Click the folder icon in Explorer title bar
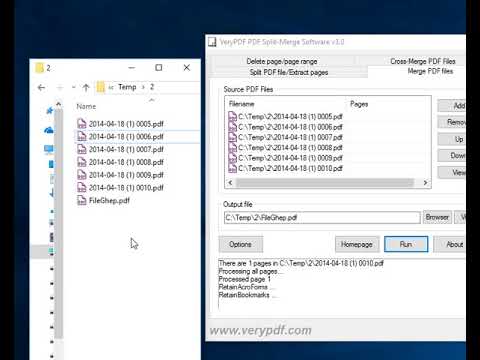The height and width of the screenshot is (360, 480). tap(40, 68)
